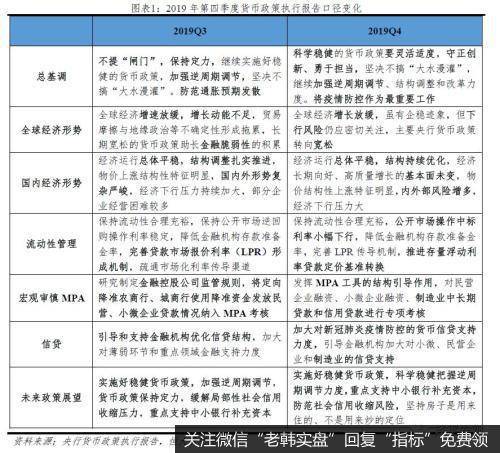The image size is (500, 453).
Task: Select the 国内经济形势 row label
Action: 51,183
